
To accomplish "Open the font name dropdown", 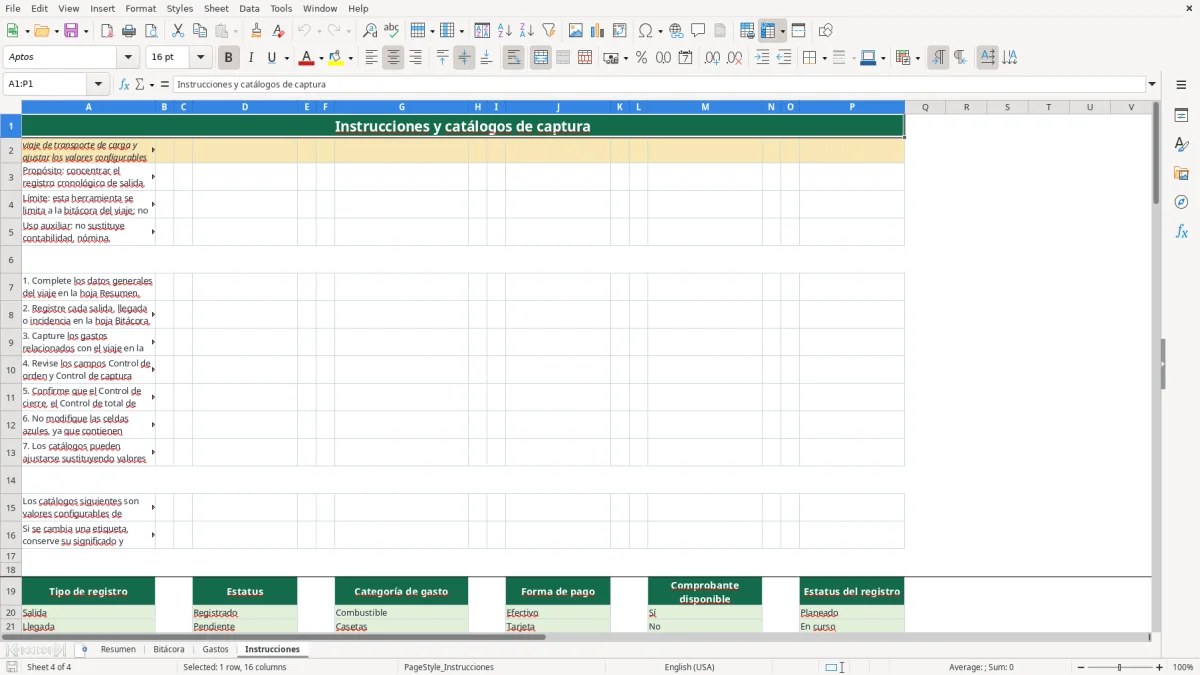I will coord(130,58).
